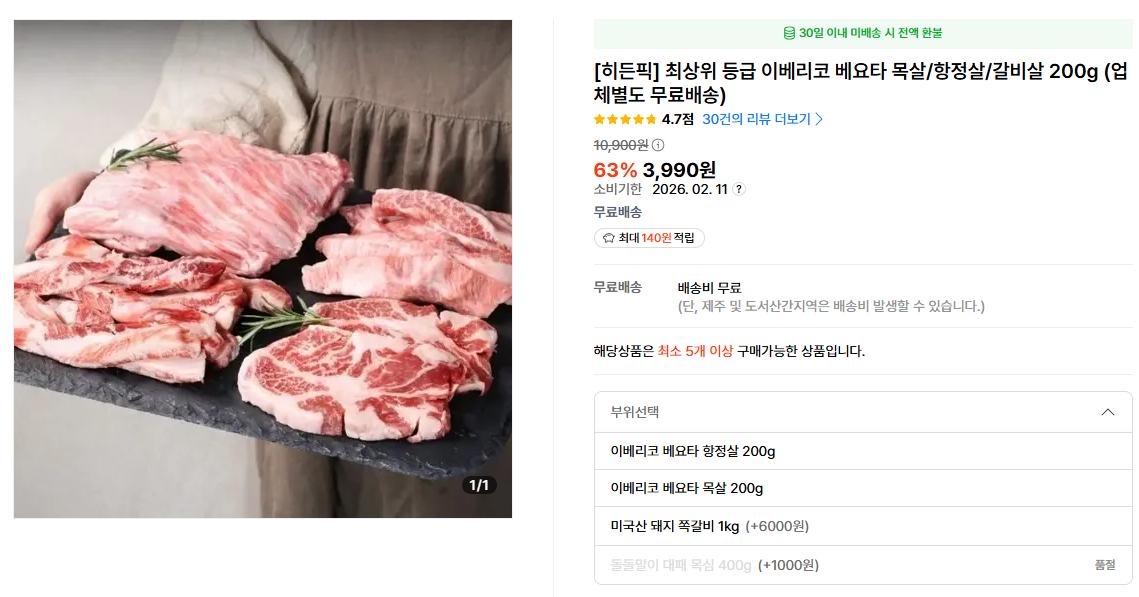
Task: Click the 1/1 image counter badge
Action: point(479,485)
